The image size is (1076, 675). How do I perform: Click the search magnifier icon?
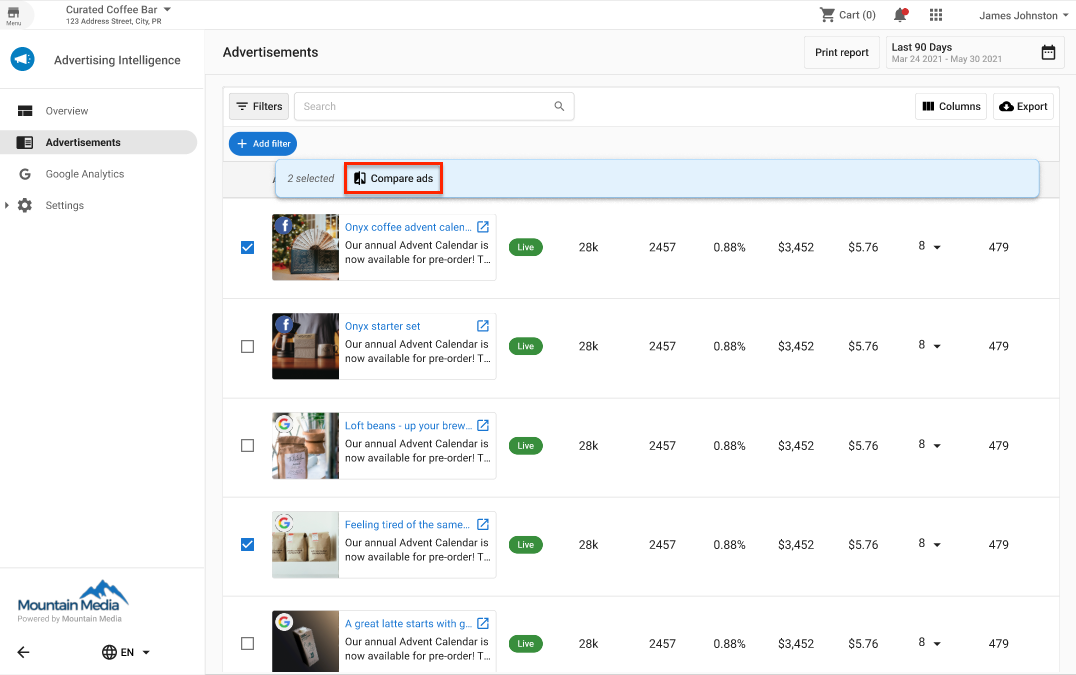559,106
